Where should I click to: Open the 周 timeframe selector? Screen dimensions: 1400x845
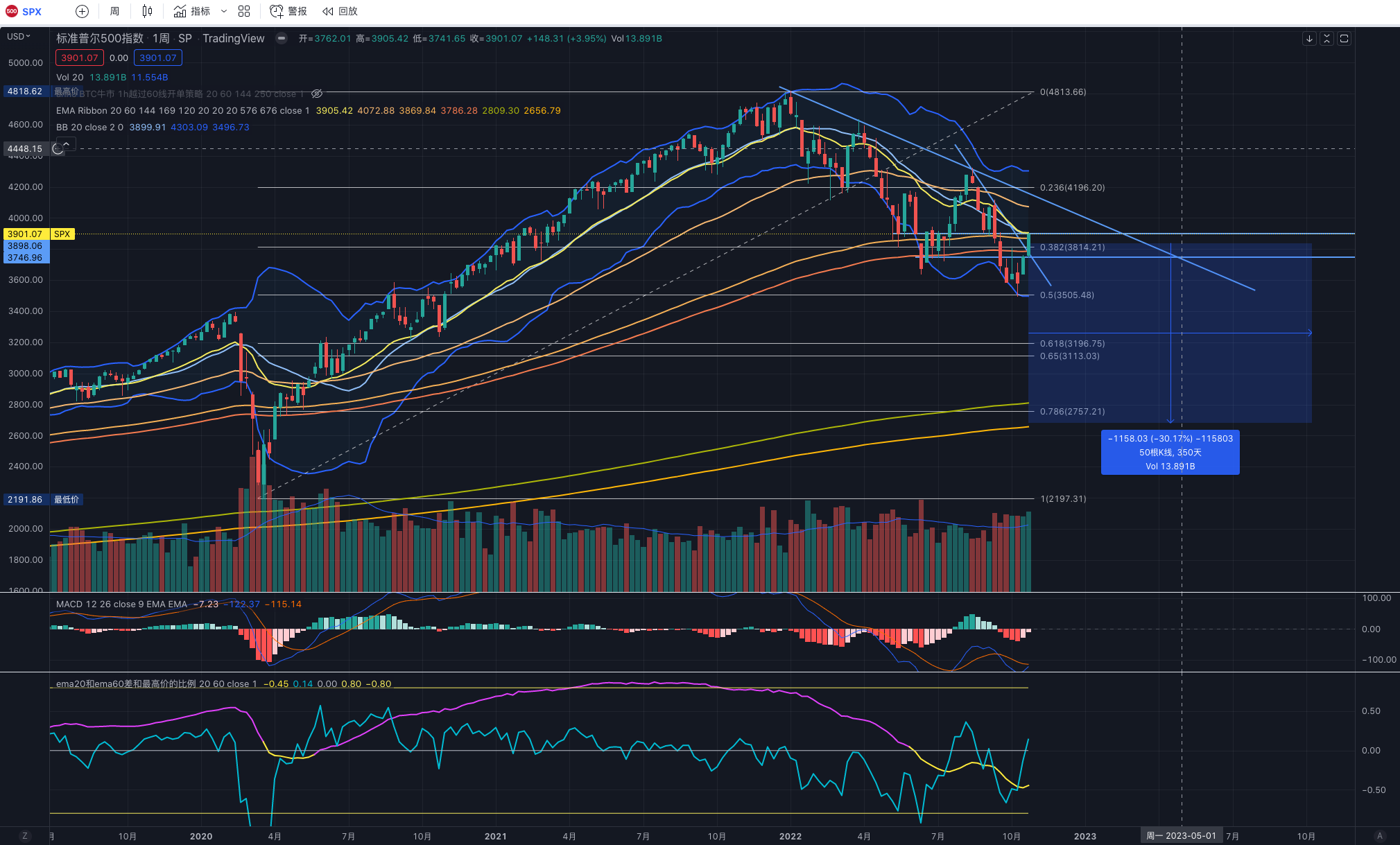114,11
